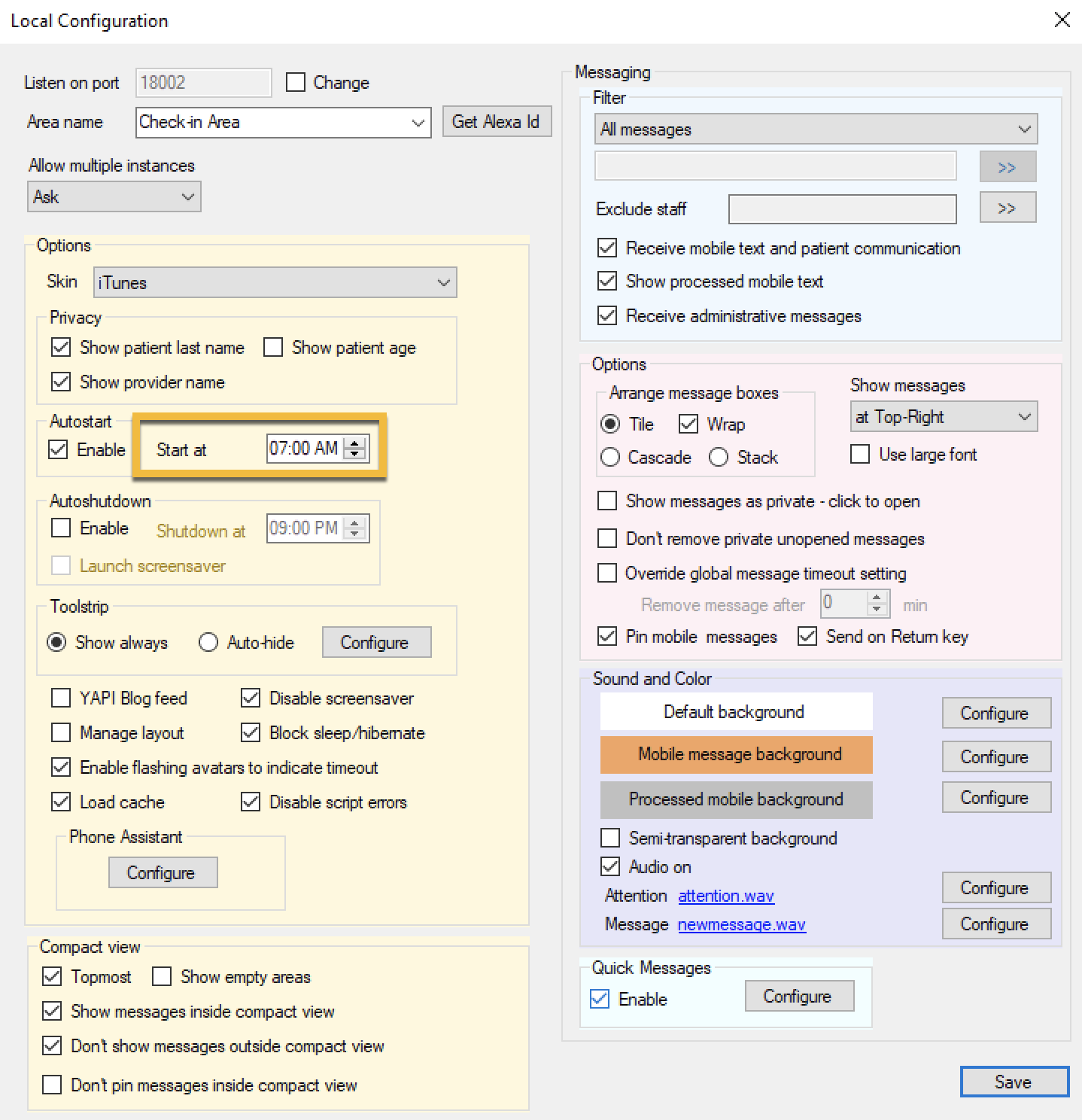Adjust the Start at time spinner
The height and width of the screenshot is (1120, 1082).
(355, 449)
